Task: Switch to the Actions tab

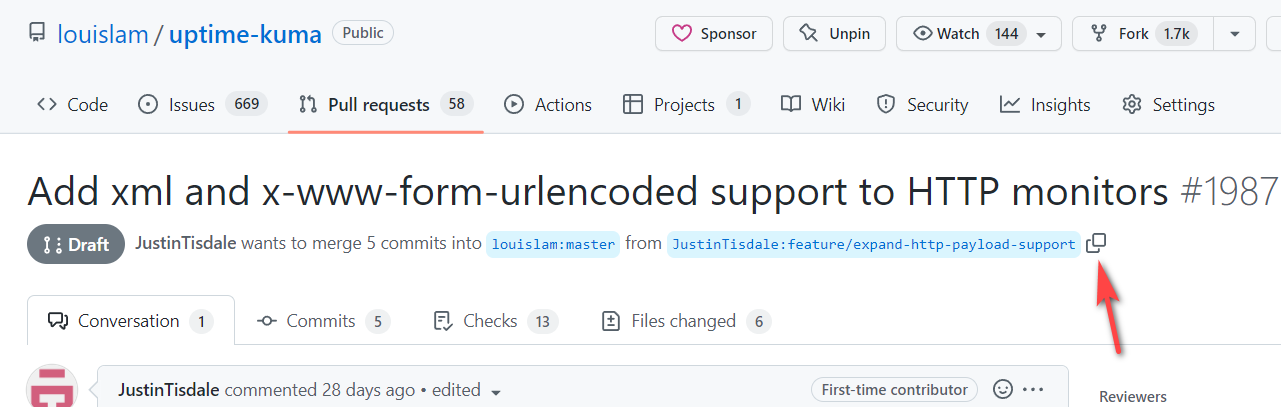Action: 548,105
